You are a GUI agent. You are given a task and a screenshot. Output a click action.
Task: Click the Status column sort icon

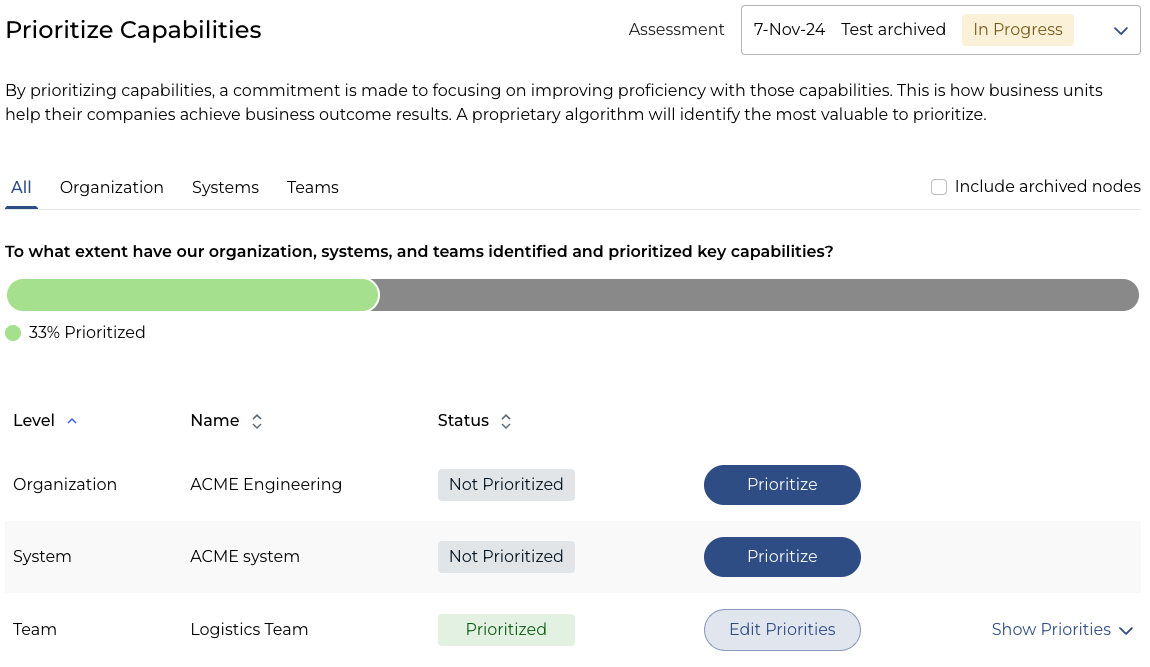tap(506, 421)
